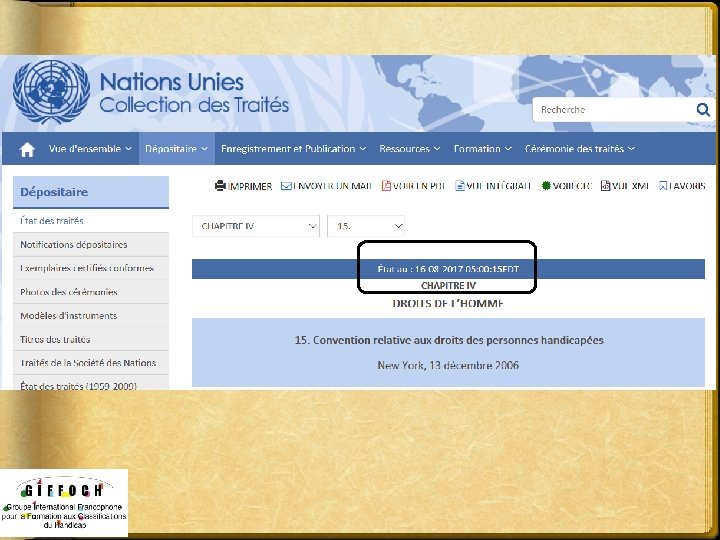720x540 pixels.
Task: Open Exemplaires certifiés conformes link
Action: coord(91,268)
